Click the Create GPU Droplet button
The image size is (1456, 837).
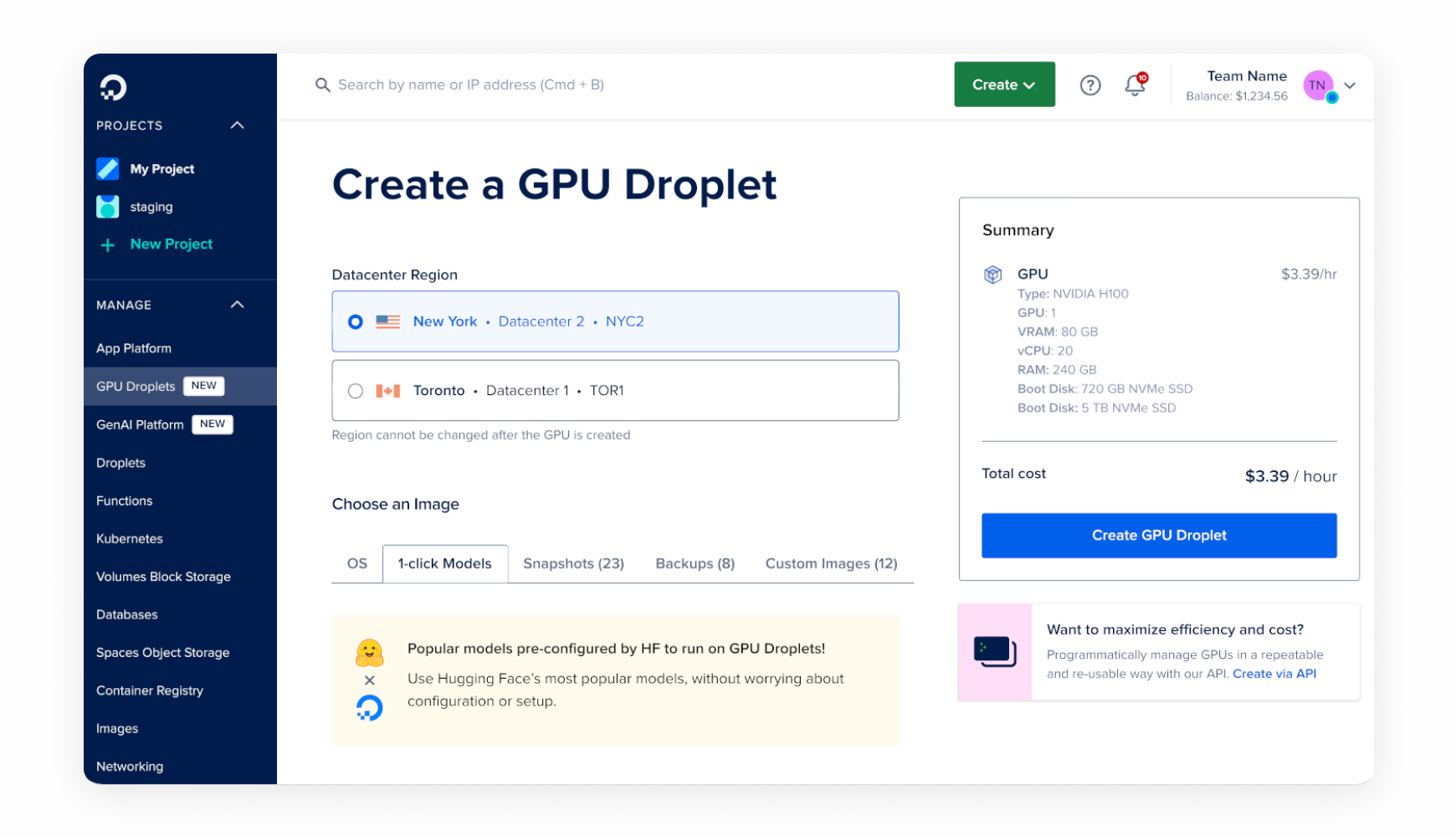tap(1159, 536)
